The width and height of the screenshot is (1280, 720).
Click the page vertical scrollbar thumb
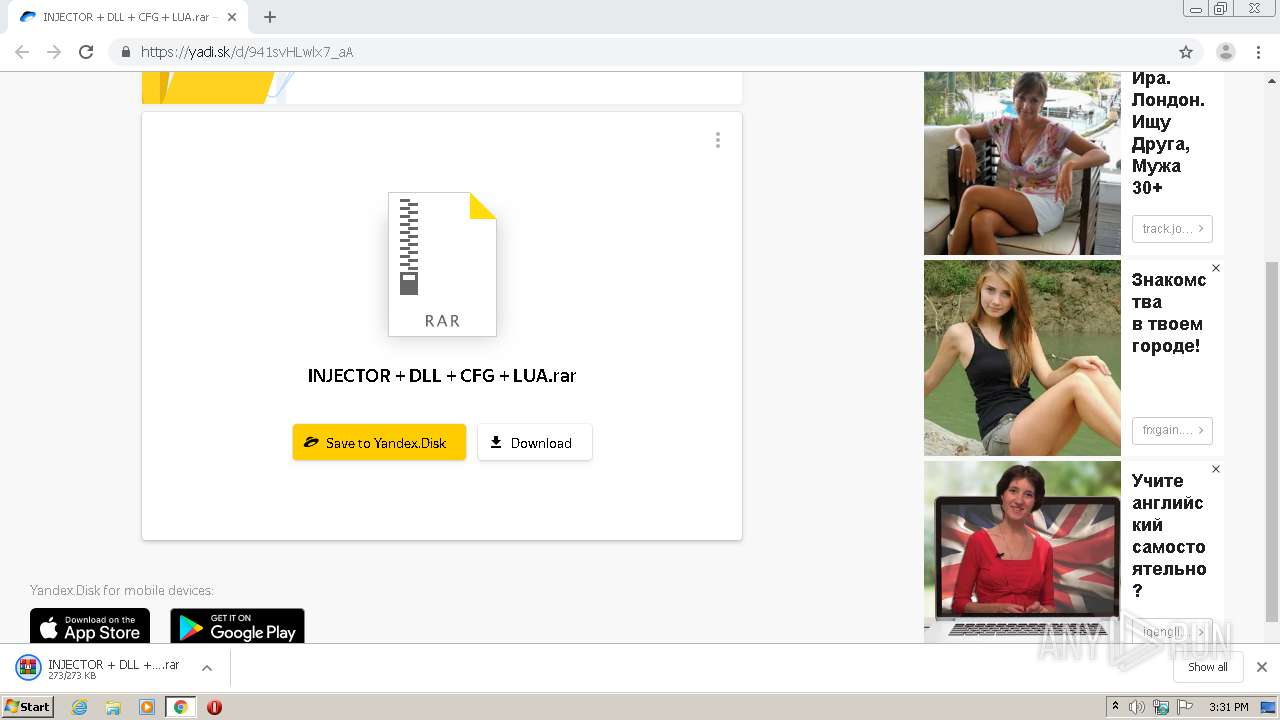tap(1272, 440)
